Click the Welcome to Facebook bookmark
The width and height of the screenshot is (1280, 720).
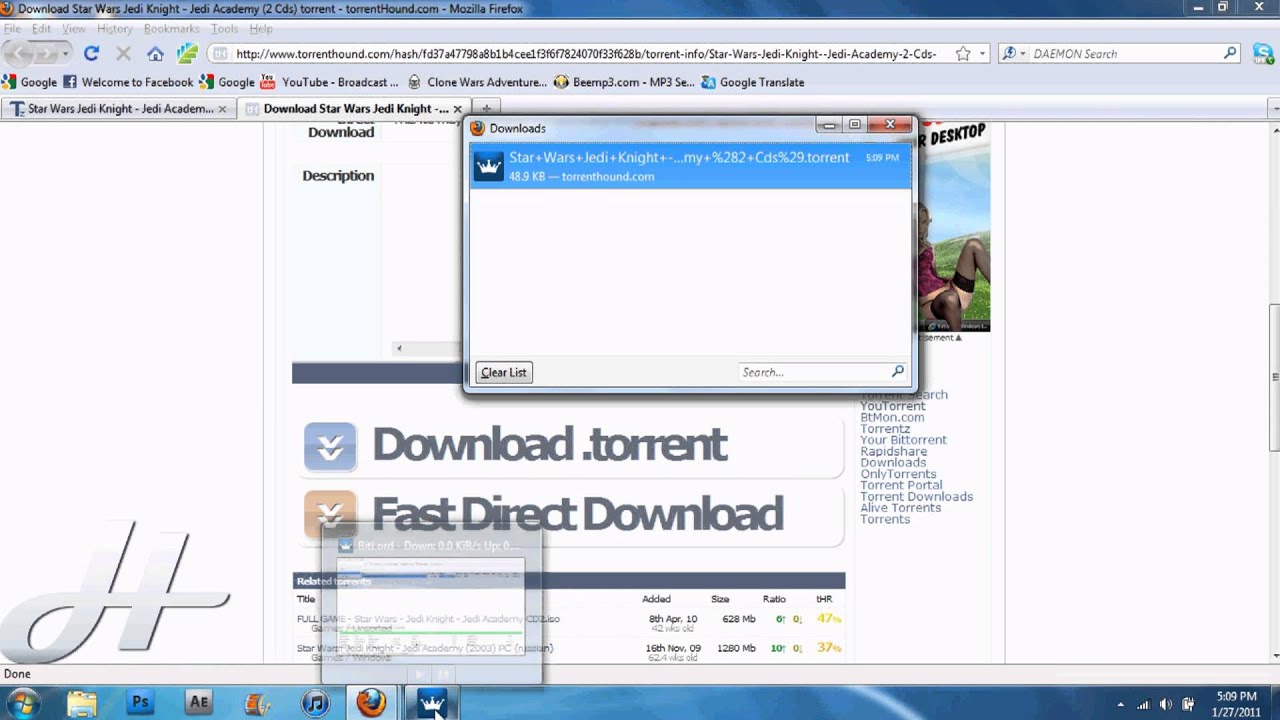[x=128, y=82]
